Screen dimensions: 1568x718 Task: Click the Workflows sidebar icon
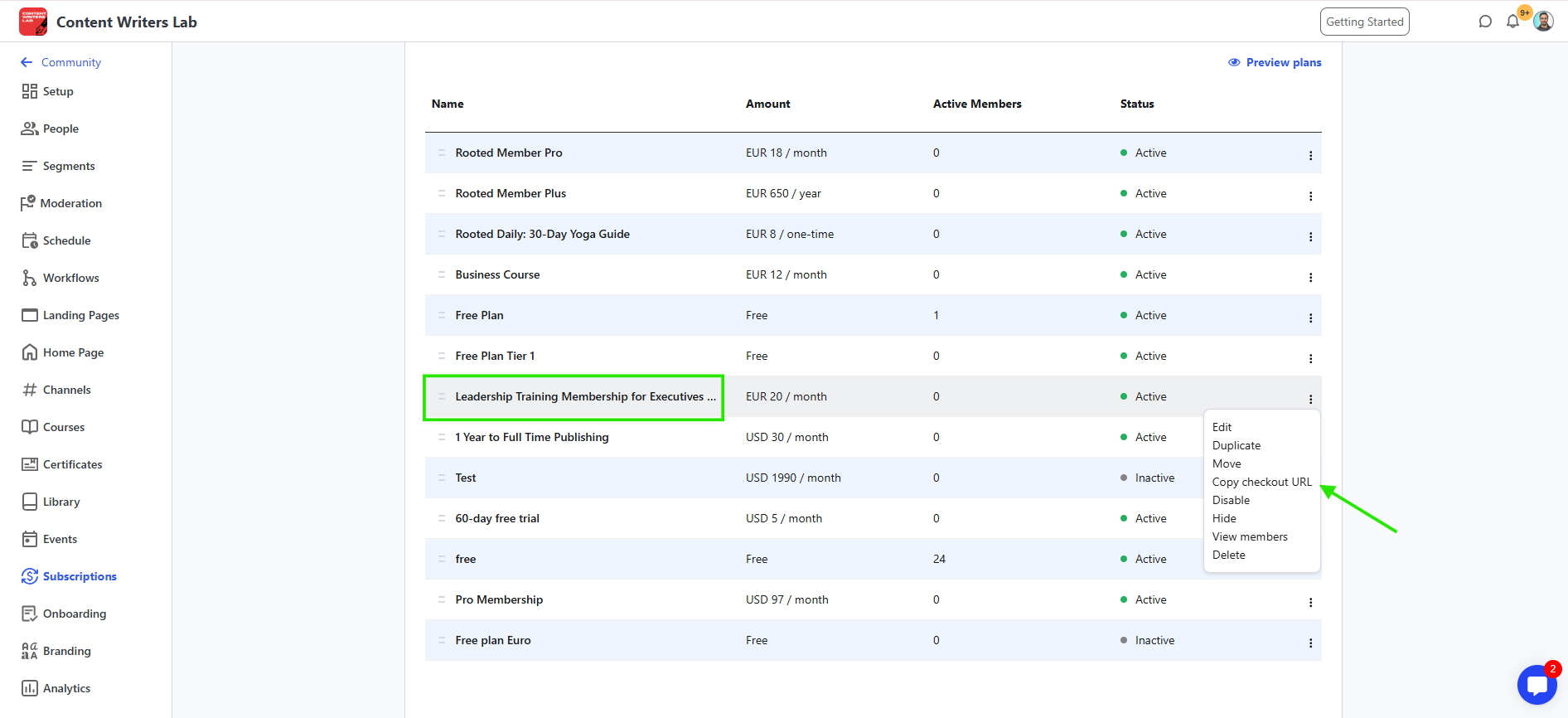(x=30, y=278)
